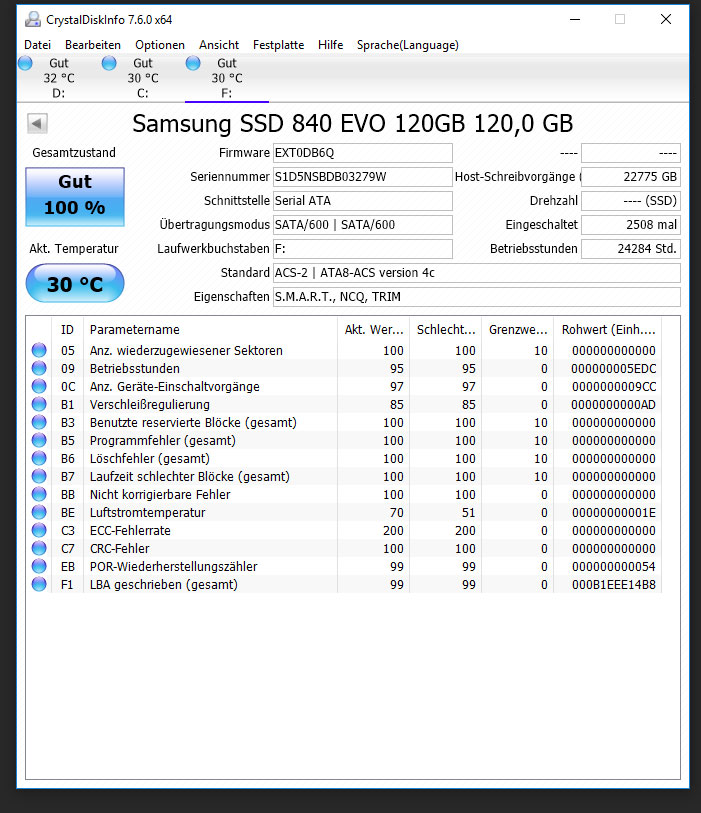The image size is (701, 813).
Task: Click status orb for Nicht korrigierbare Fehler
Action: tap(39, 494)
